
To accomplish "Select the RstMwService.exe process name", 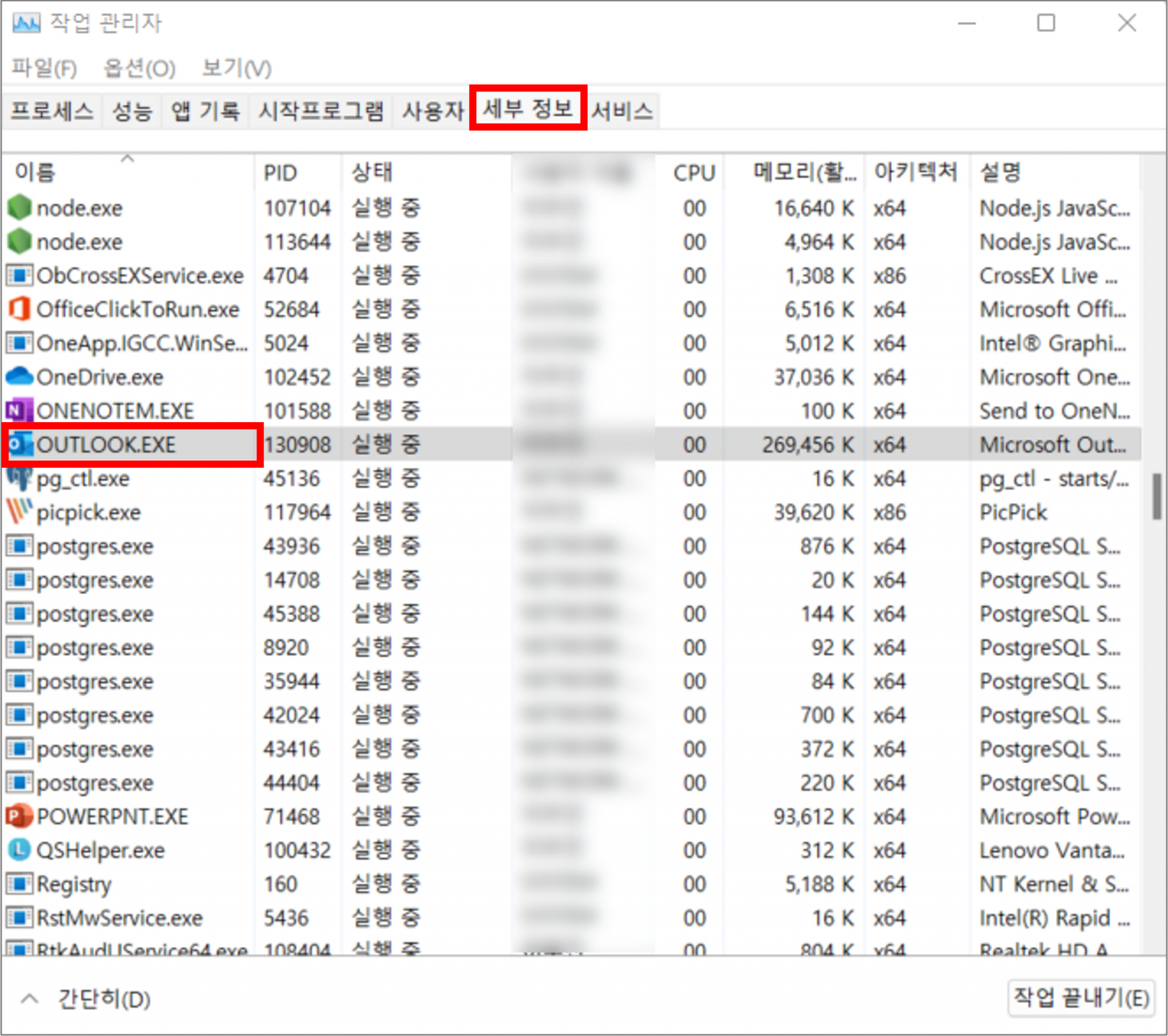I will pos(120,917).
